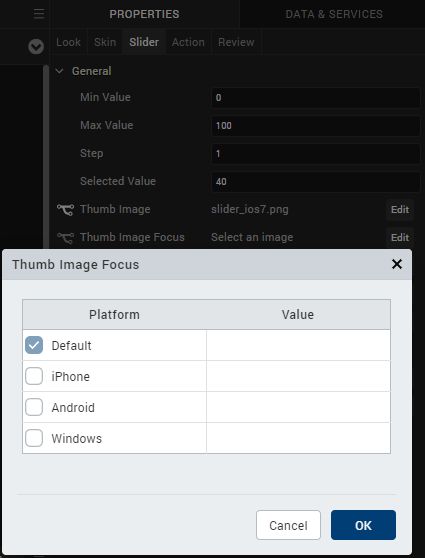Tick the Android platform checkbox
This screenshot has width=425, height=558.
click(34, 407)
